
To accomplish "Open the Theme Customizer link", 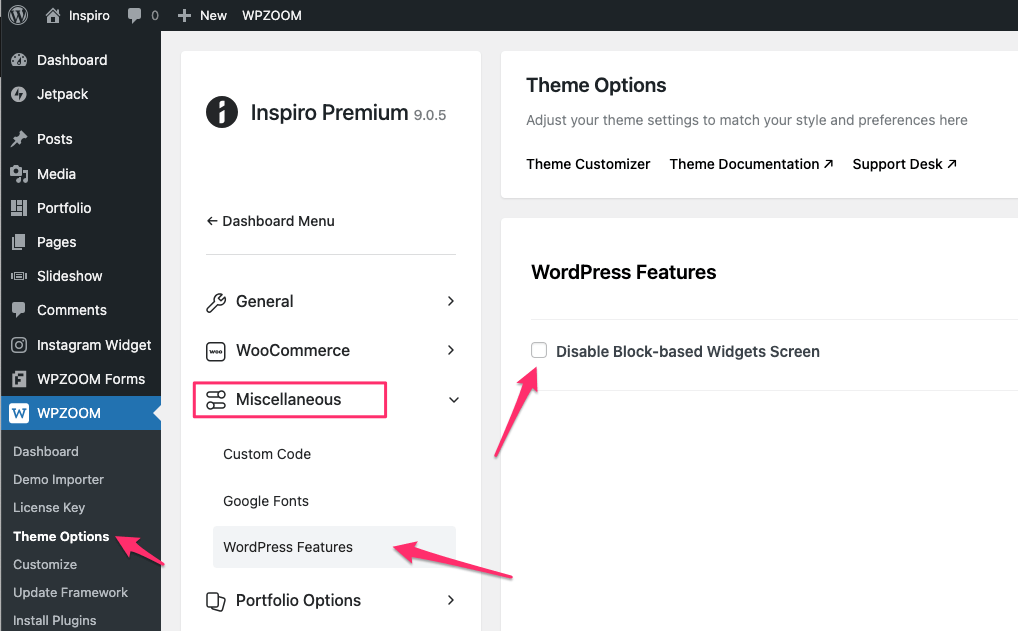I will 588,164.
